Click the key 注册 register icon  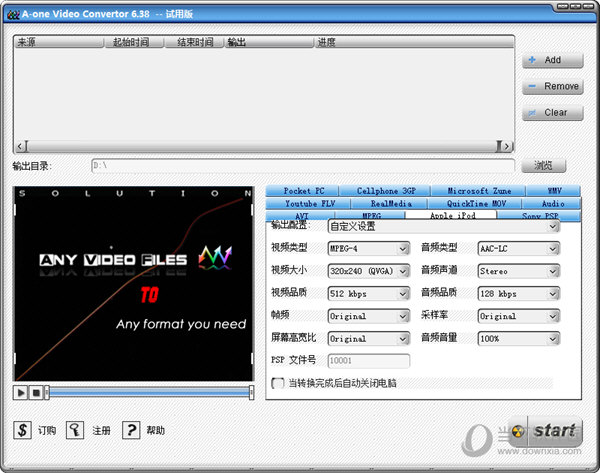(x=75, y=430)
